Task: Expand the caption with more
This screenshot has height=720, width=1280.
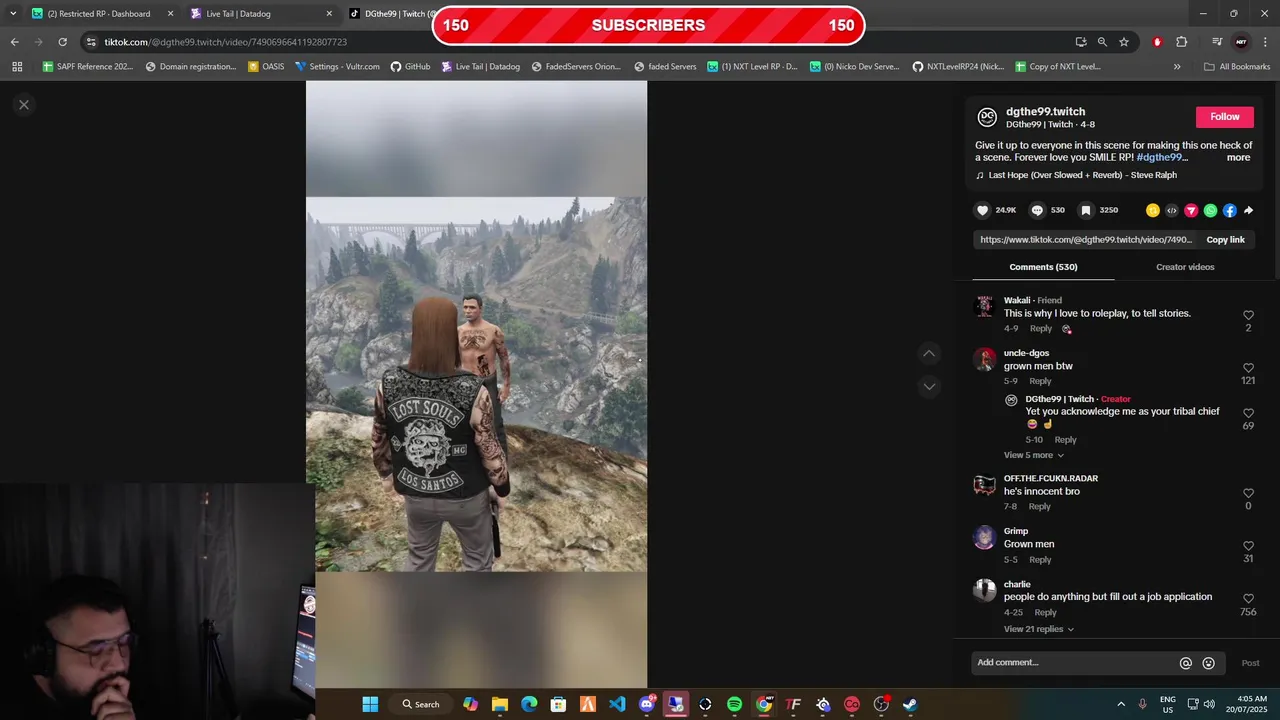Action: click(1238, 157)
